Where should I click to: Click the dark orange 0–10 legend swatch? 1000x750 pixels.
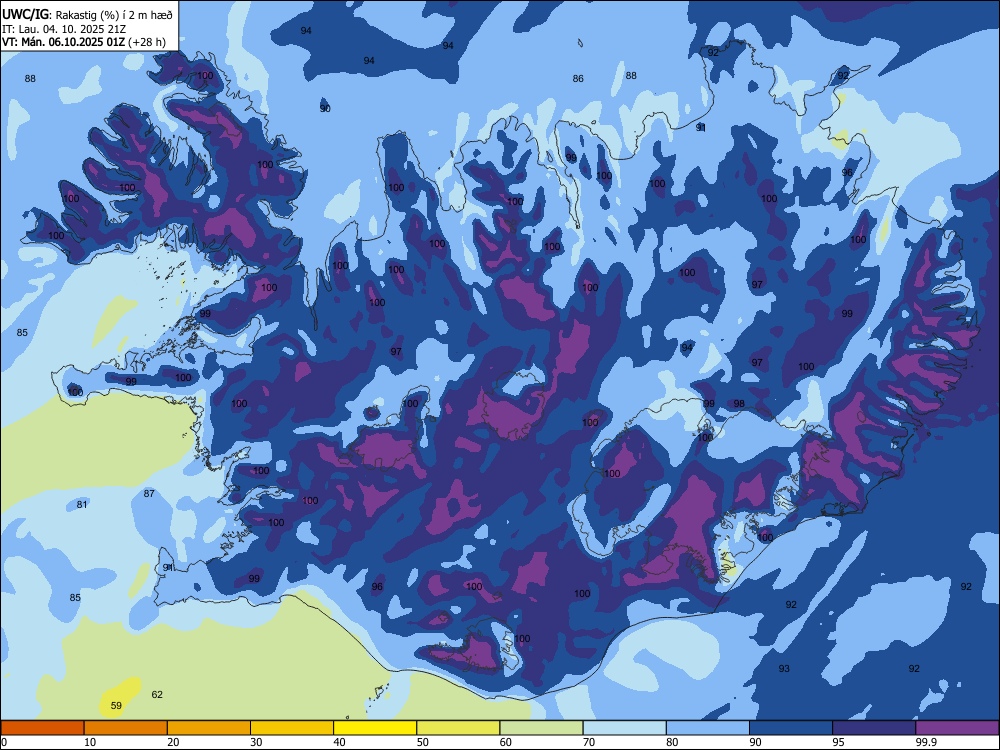tap(42, 728)
